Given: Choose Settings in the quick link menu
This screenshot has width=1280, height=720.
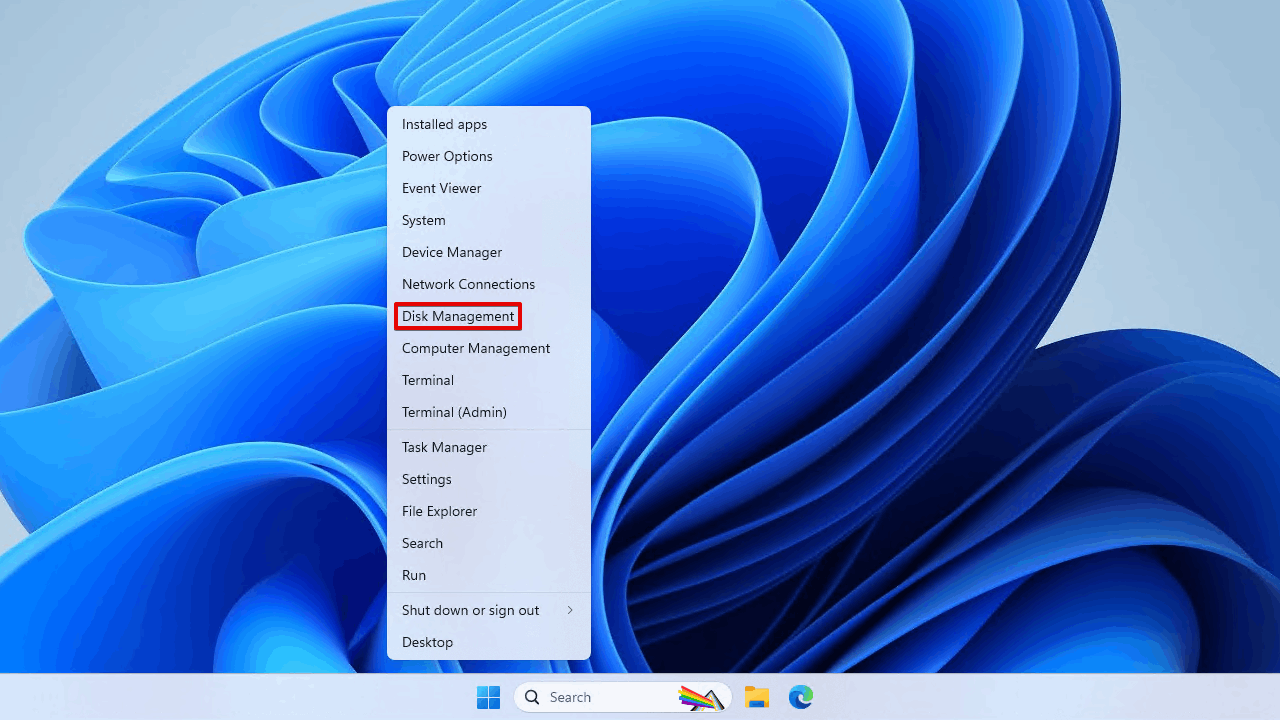Looking at the screenshot, I should (427, 479).
